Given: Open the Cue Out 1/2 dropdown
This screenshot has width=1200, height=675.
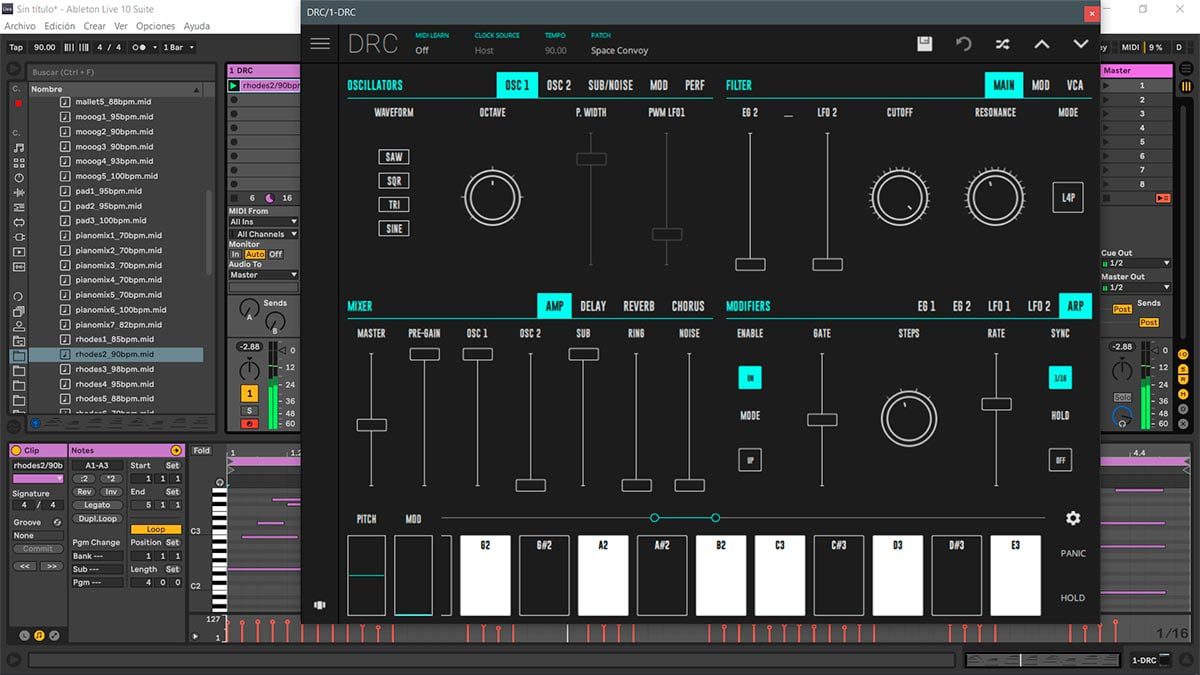Looking at the screenshot, I should 1136,263.
